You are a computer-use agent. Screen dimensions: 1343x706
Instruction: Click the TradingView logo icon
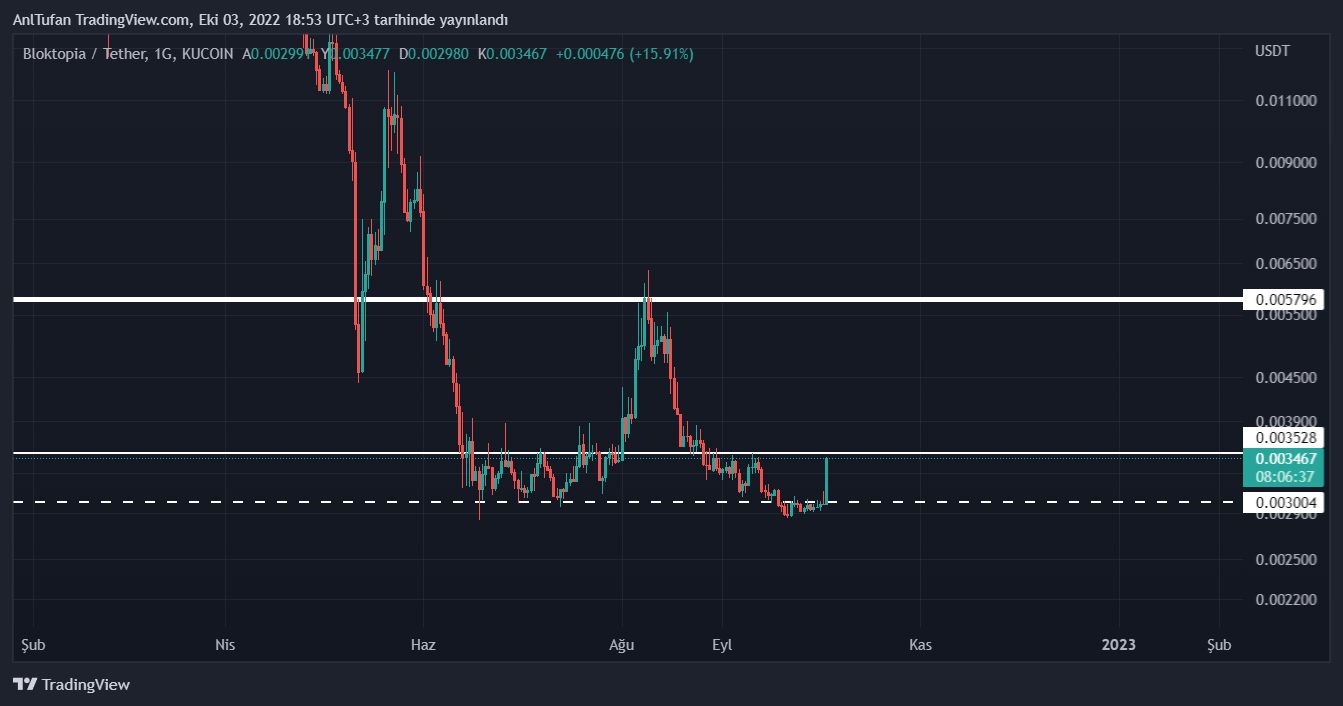click(x=25, y=685)
